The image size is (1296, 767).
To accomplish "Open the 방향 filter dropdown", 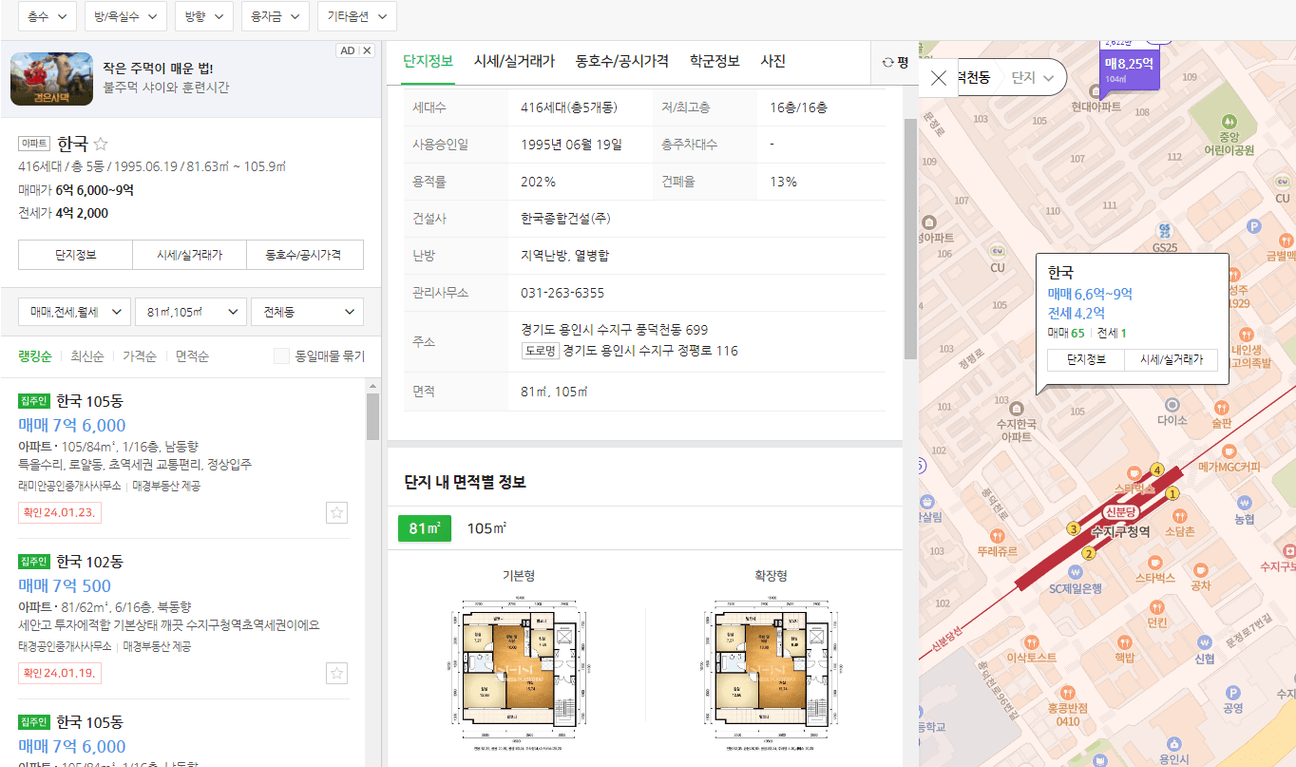I will click(x=204, y=16).
